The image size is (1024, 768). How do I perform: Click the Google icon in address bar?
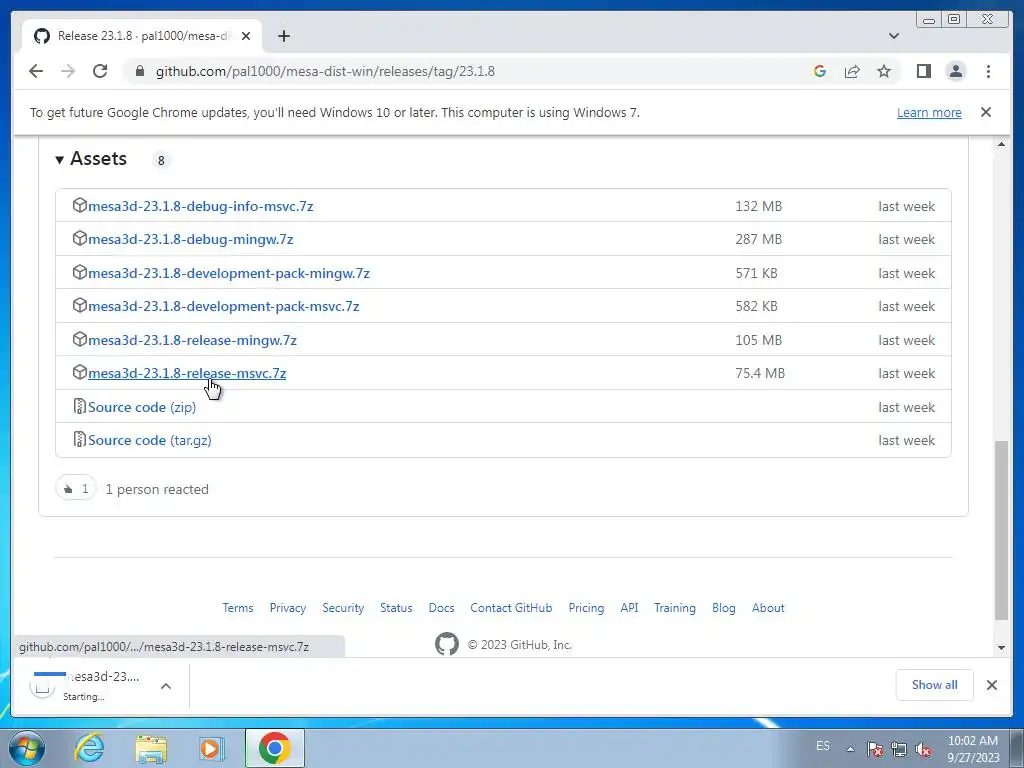click(820, 71)
